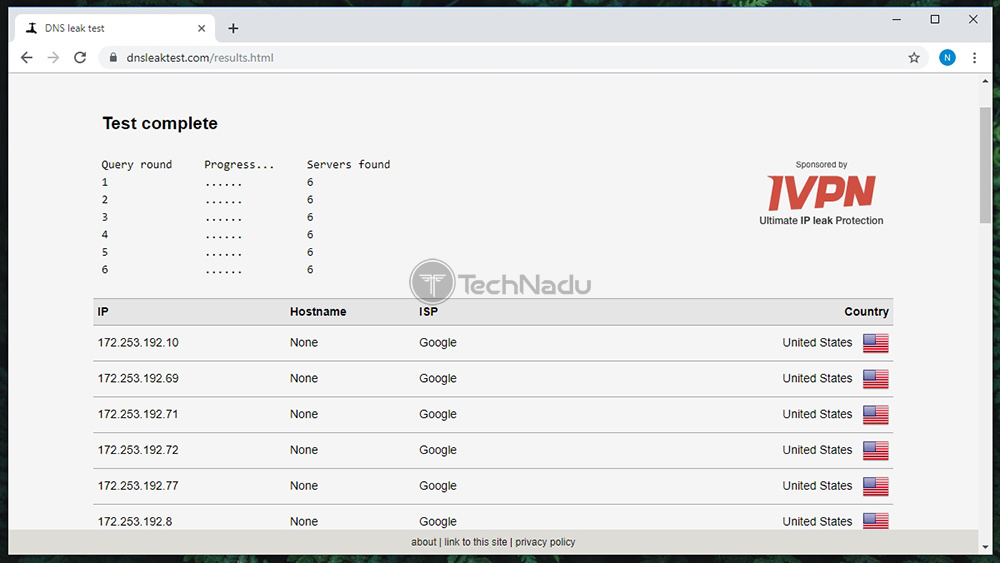The height and width of the screenshot is (563, 1000).
Task: Bookmark this page with the star icon
Action: 914,57
